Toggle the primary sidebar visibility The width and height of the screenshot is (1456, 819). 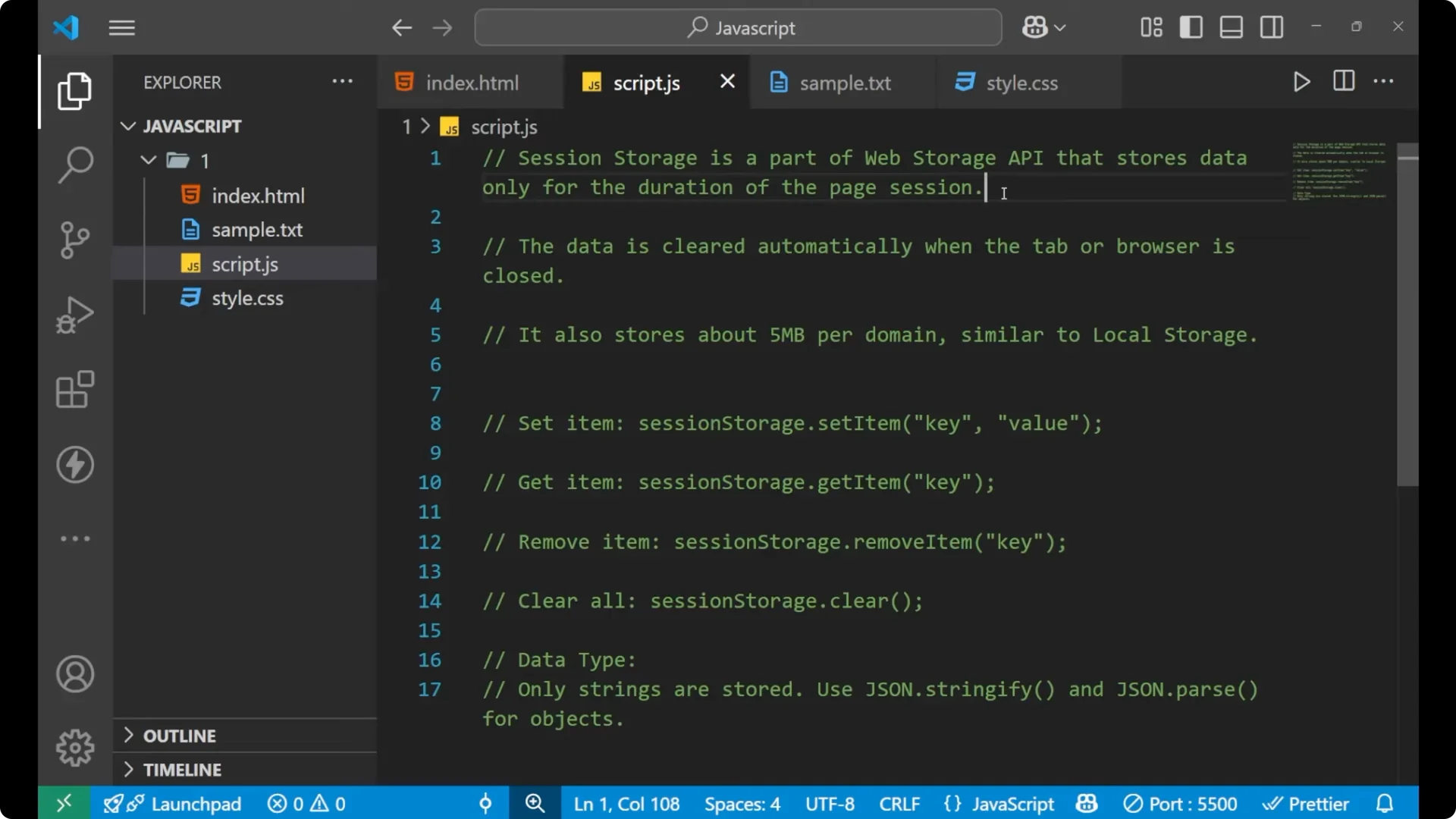click(1191, 27)
